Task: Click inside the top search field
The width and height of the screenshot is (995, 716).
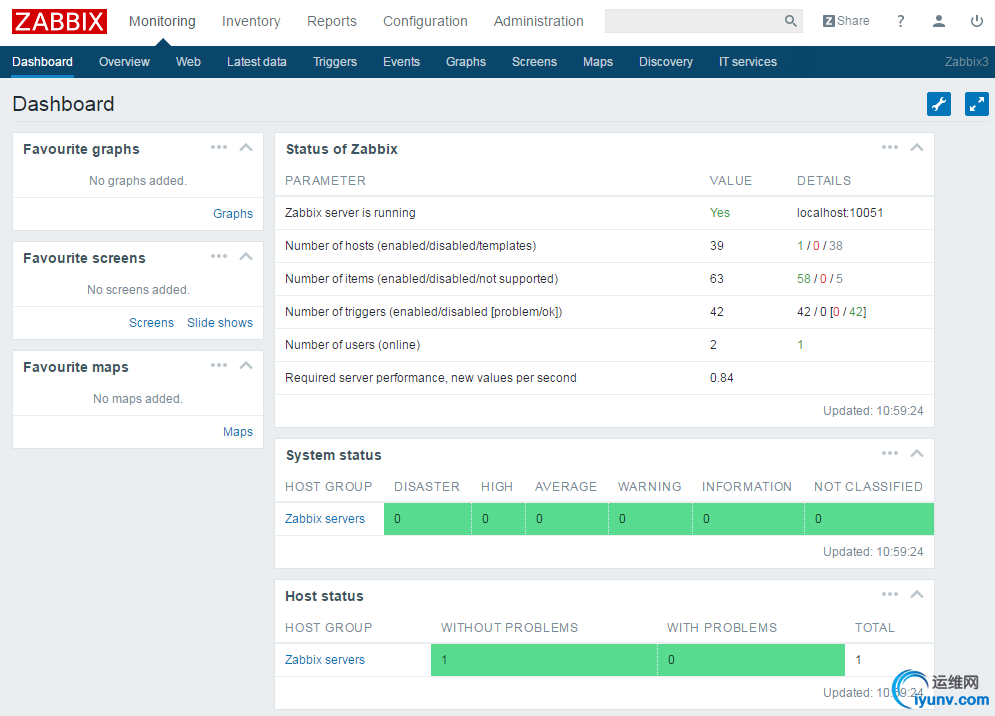Action: (692, 21)
